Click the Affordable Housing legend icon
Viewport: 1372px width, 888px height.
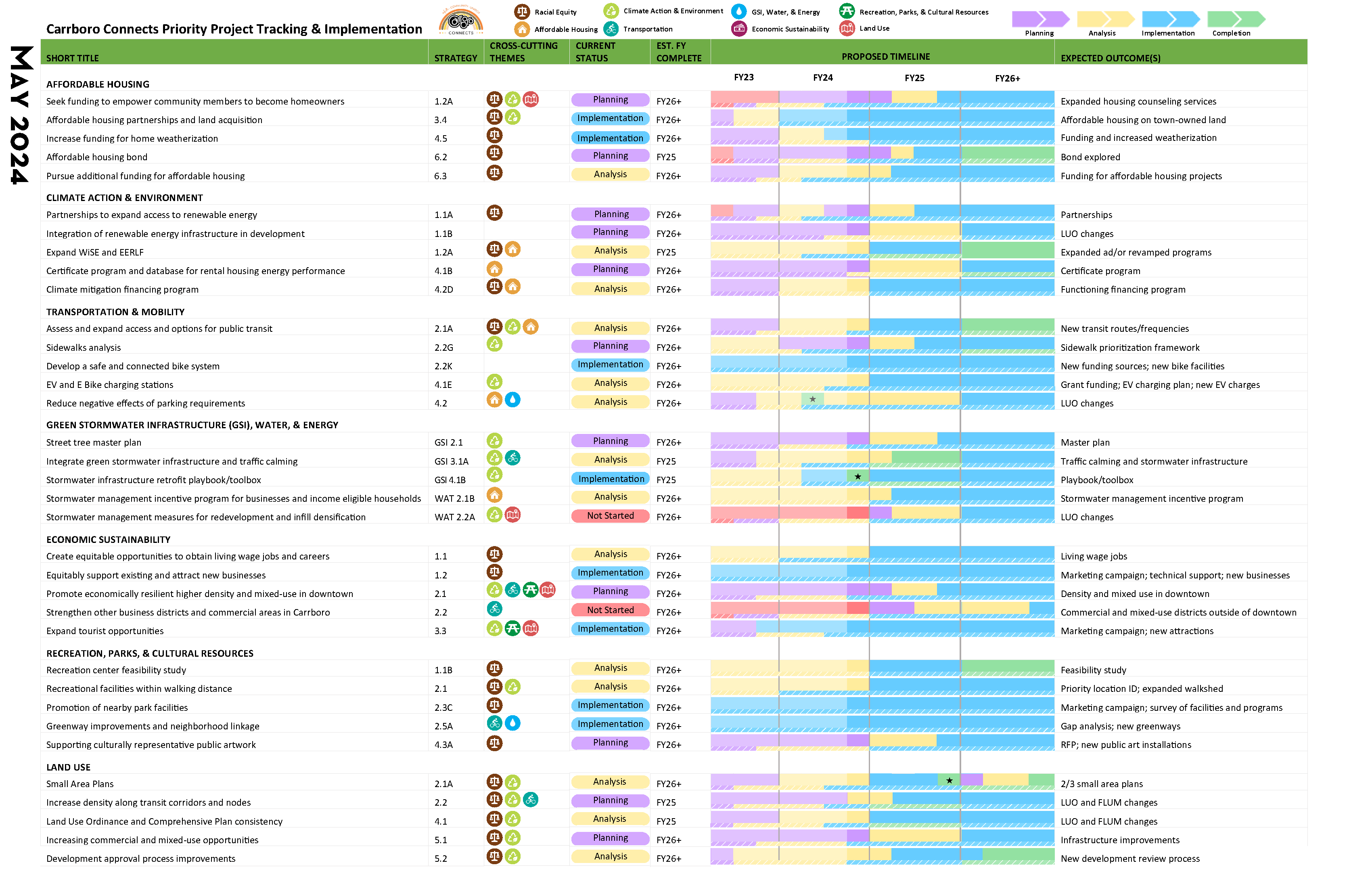(x=522, y=29)
